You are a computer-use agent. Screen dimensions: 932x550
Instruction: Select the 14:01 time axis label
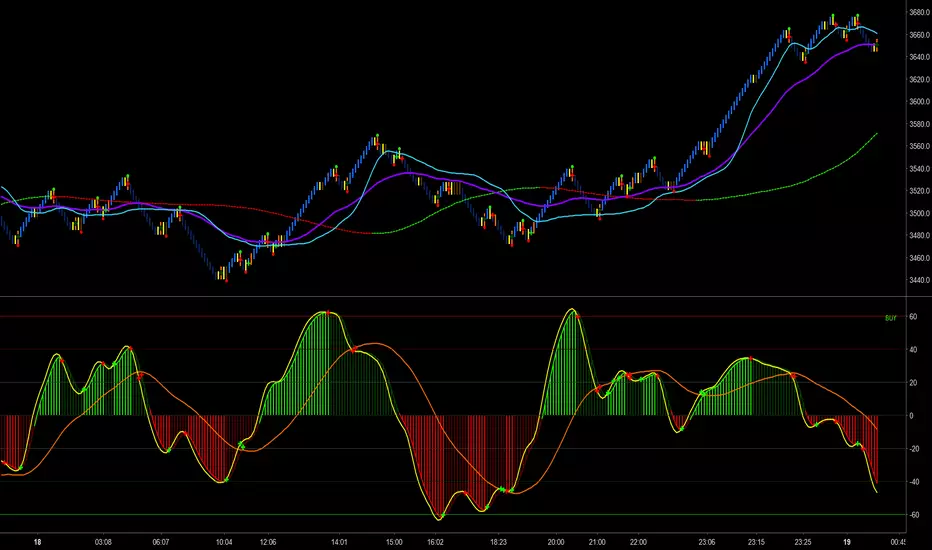(x=339, y=541)
